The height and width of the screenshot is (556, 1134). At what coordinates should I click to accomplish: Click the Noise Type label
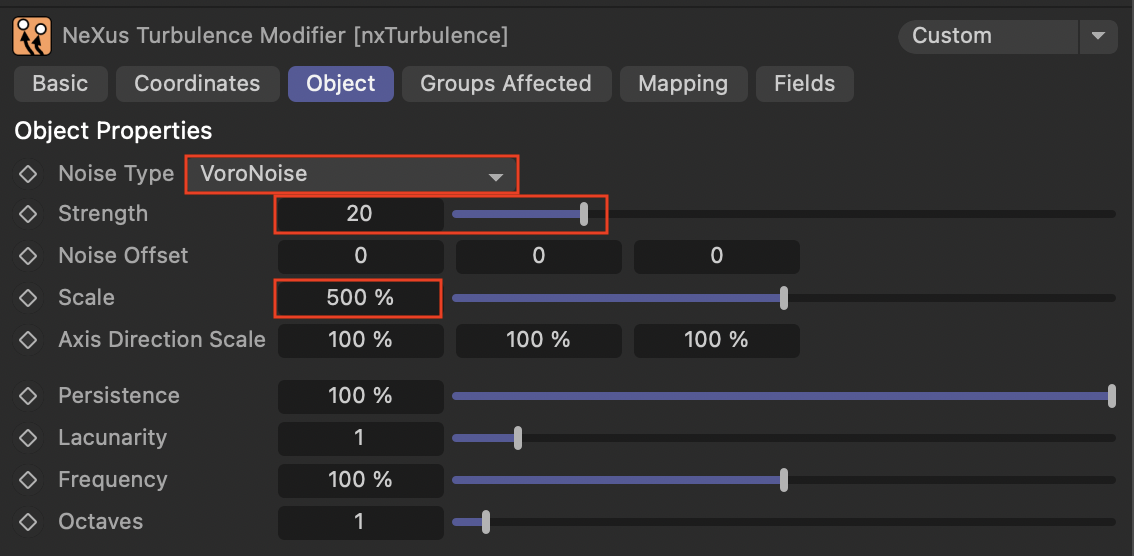pyautogui.click(x=116, y=174)
